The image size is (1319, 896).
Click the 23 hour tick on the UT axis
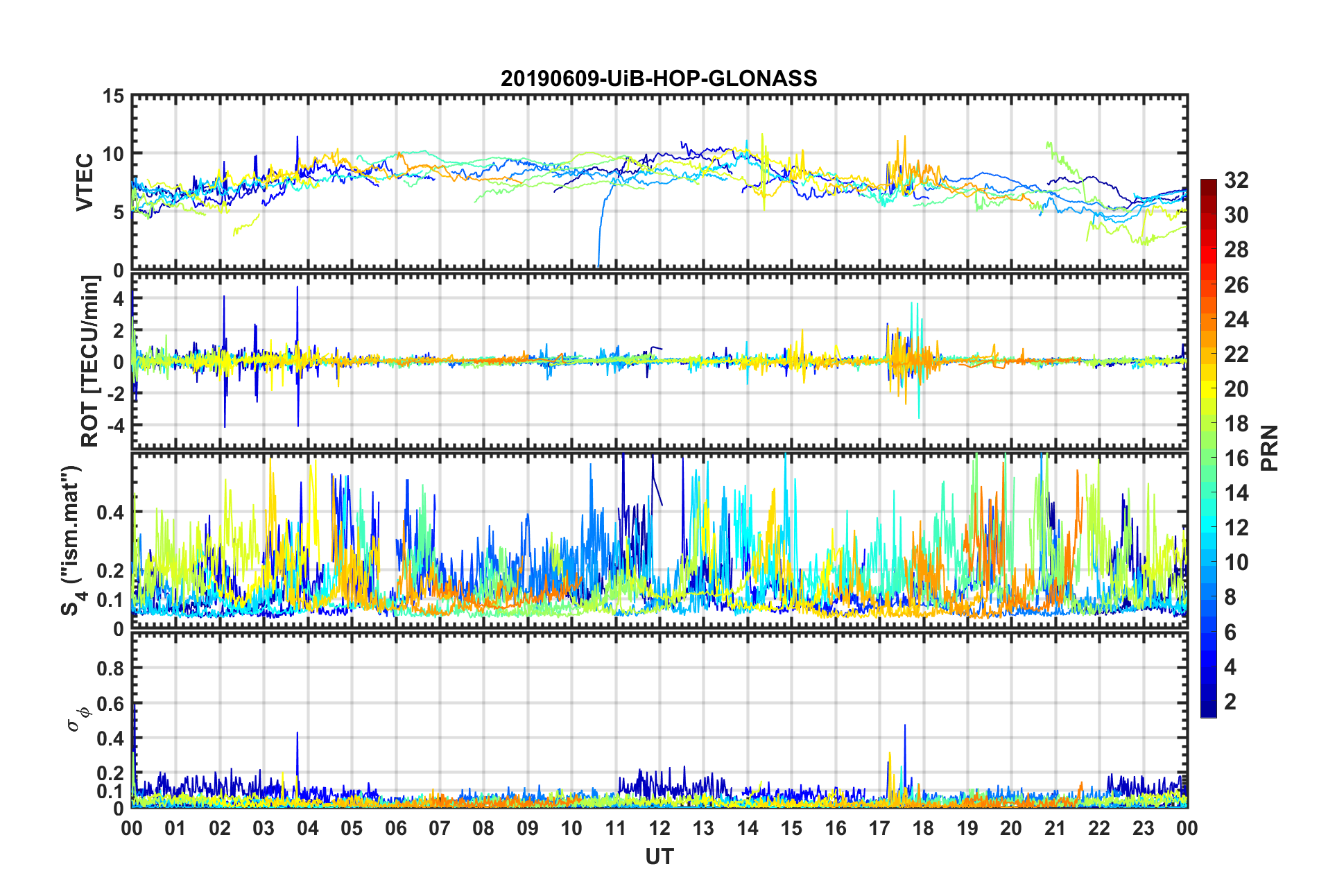[x=1143, y=829]
